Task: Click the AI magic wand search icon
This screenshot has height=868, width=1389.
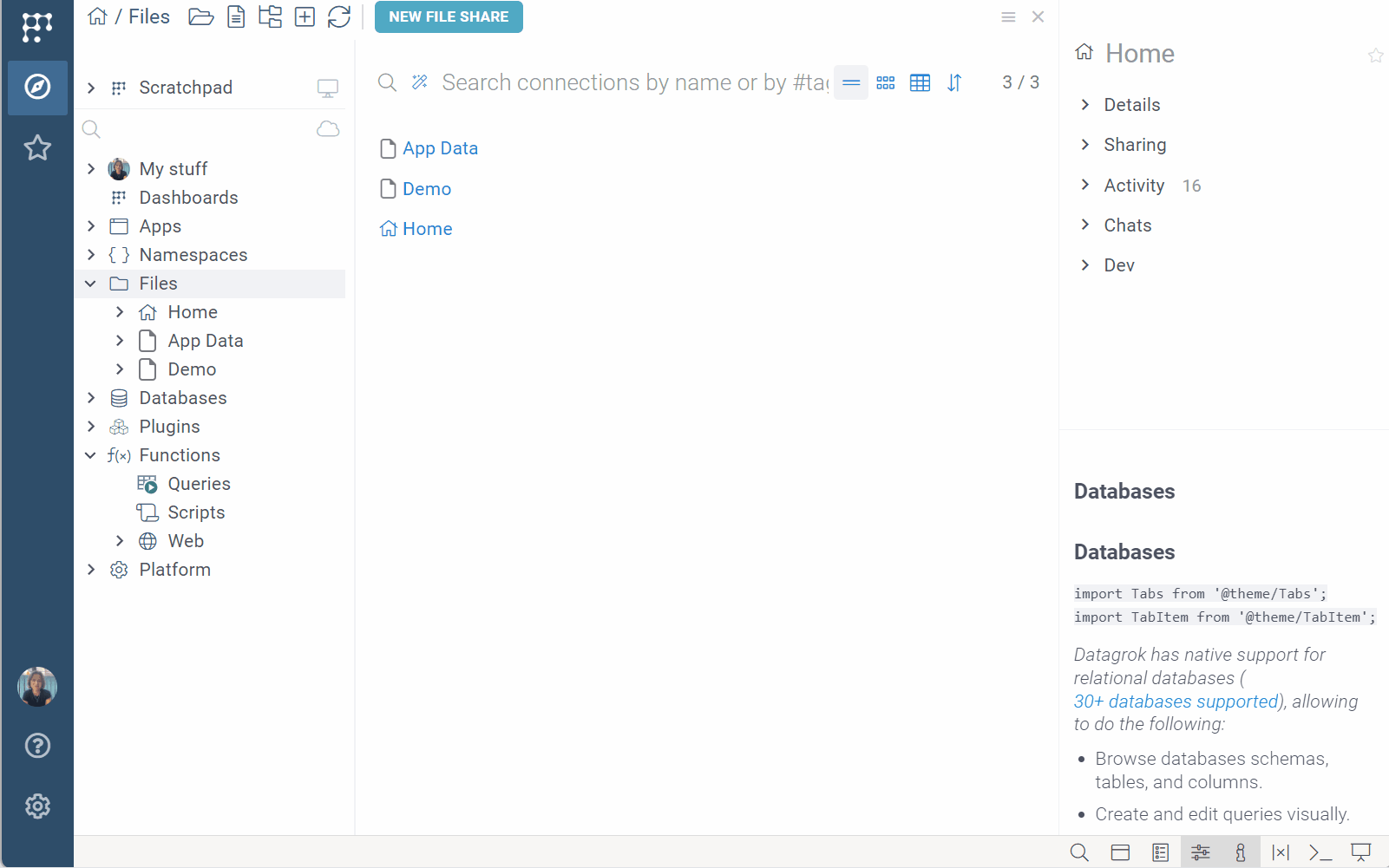Action: pyautogui.click(x=420, y=82)
